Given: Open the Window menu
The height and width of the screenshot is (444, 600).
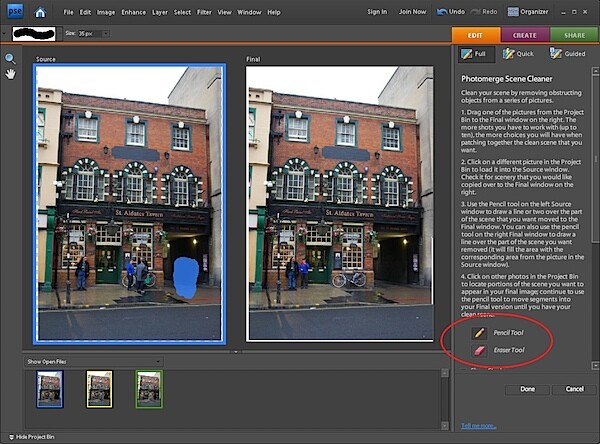Looking at the screenshot, I should [x=249, y=12].
